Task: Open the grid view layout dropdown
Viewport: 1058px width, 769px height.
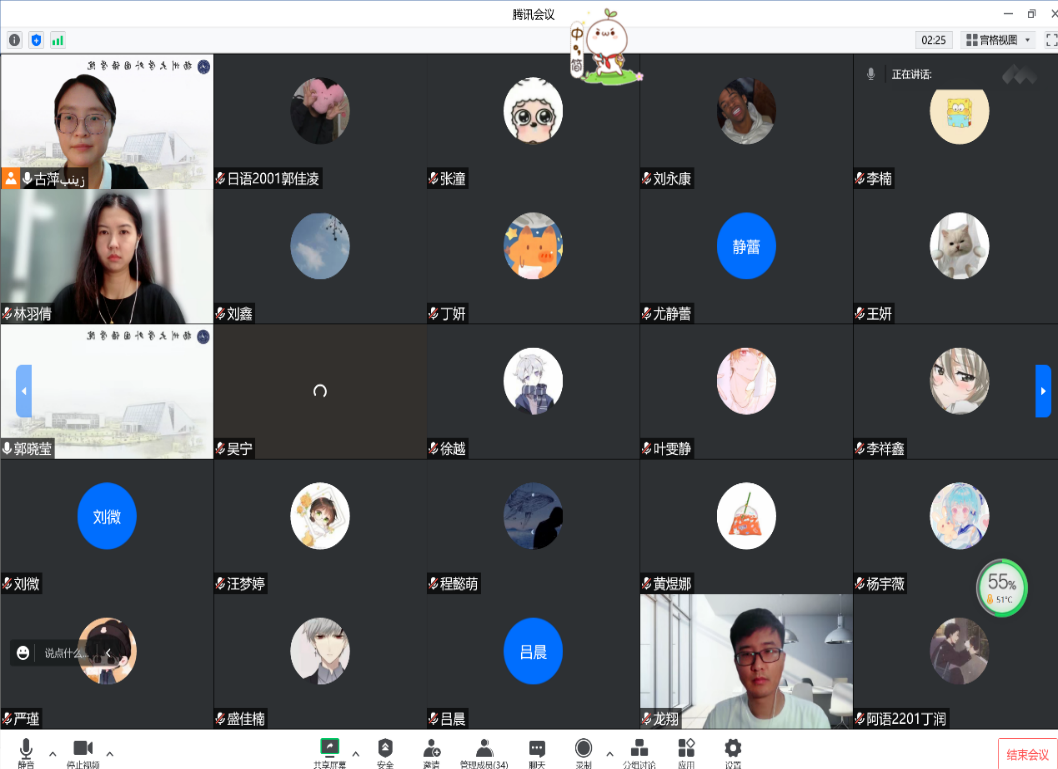Action: pyautogui.click(x=998, y=40)
